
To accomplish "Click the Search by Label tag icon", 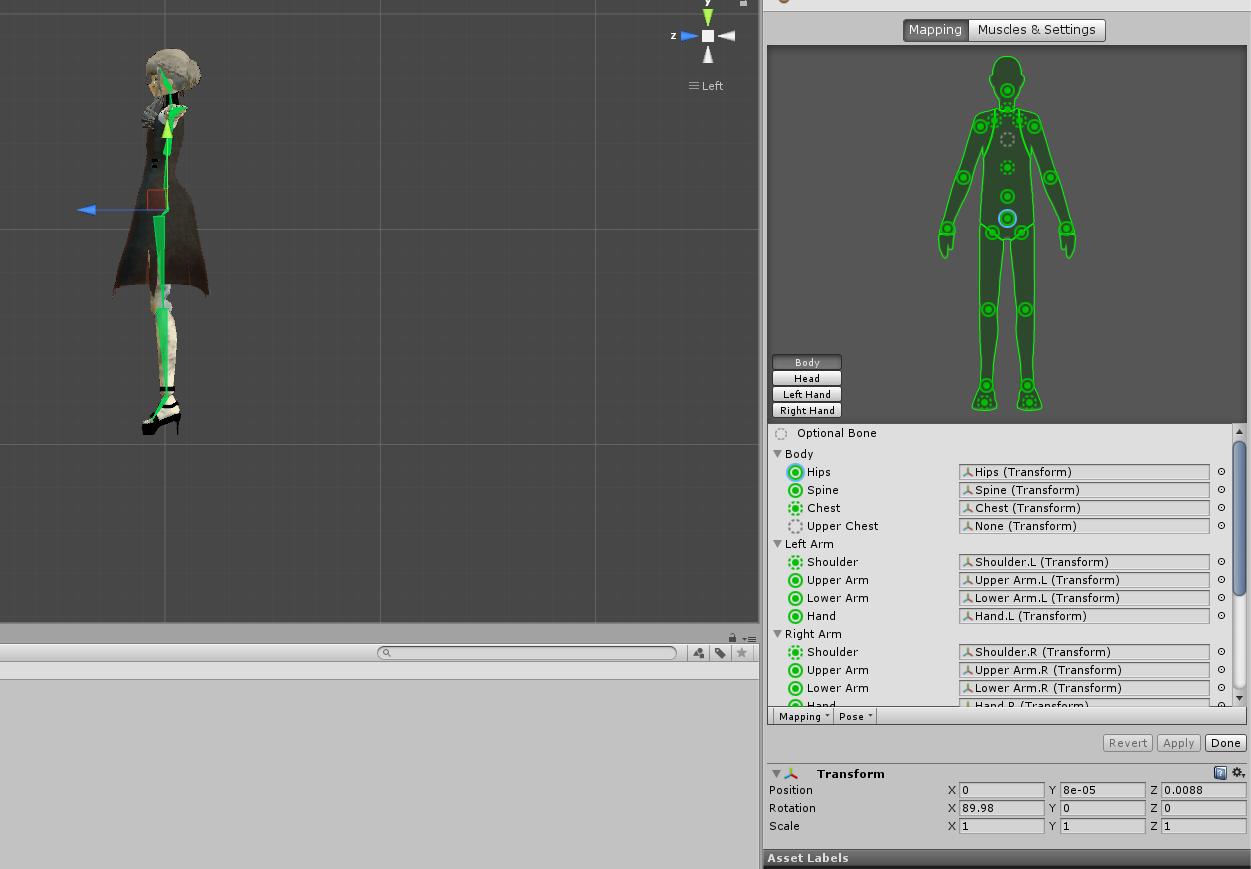I will click(720, 653).
